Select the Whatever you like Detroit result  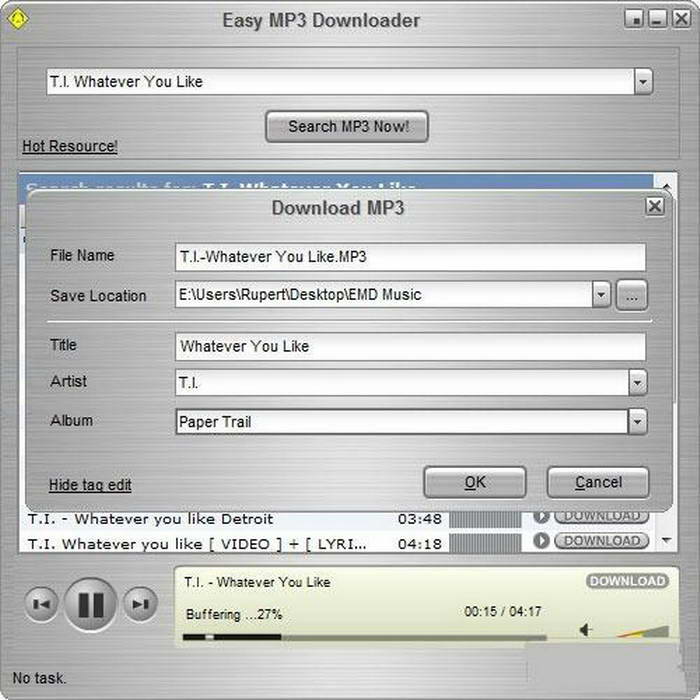[150, 519]
